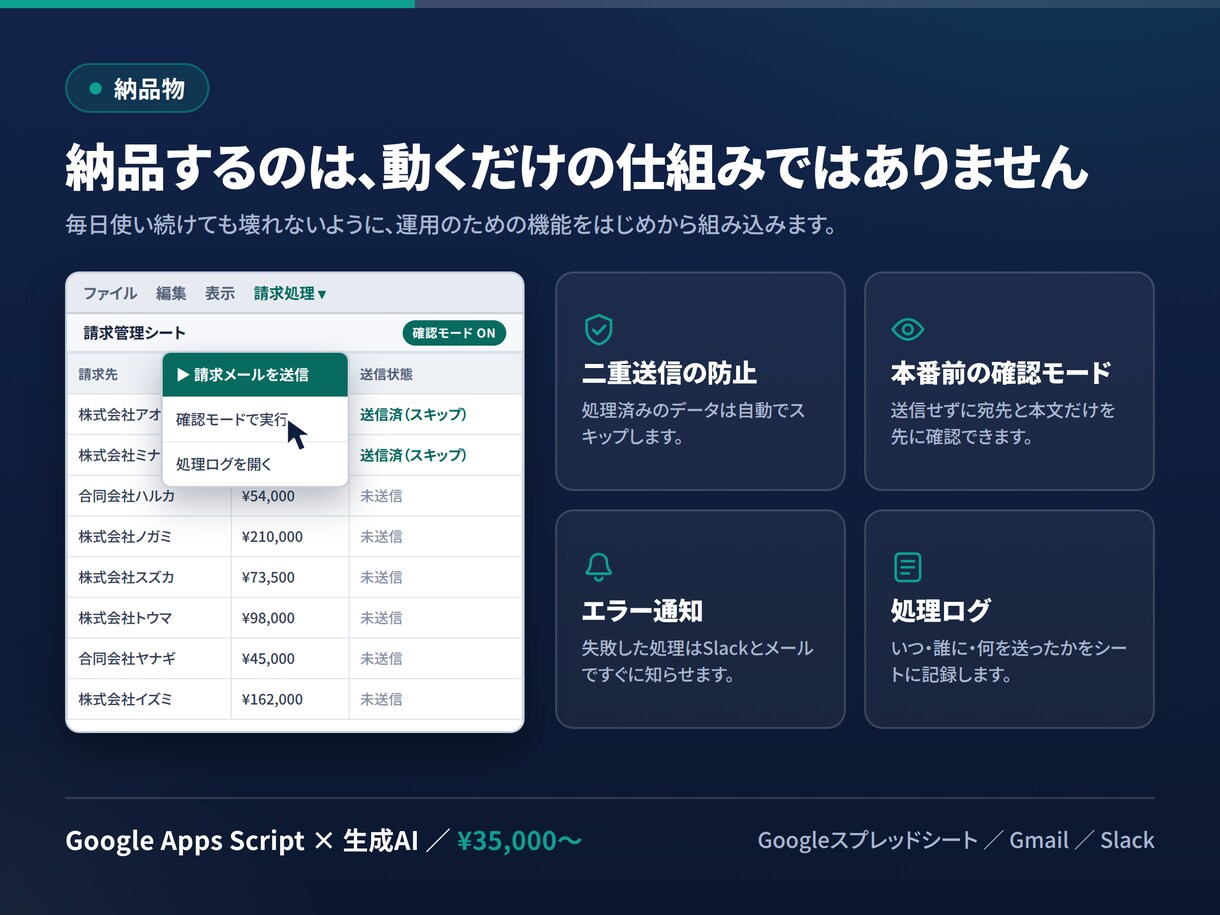Click the shield checkmark icon for 二重送信の防止
The image size is (1220, 915).
tap(598, 329)
